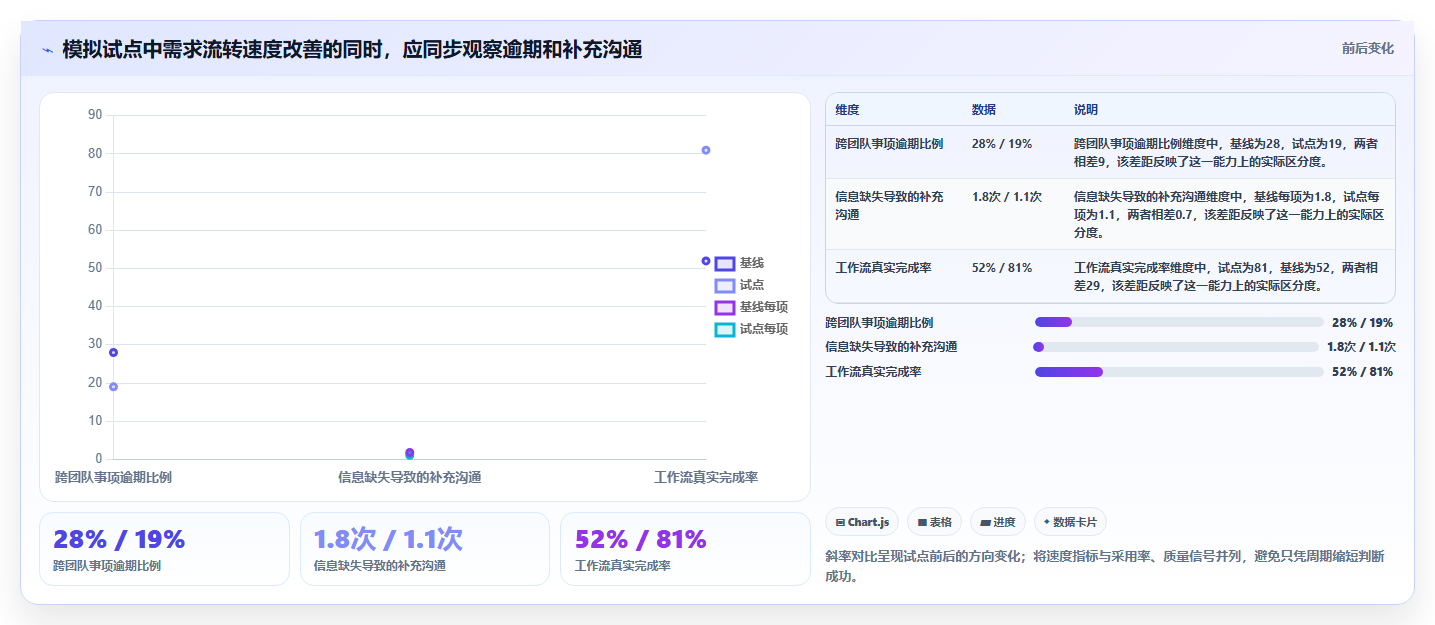
Task: Click the 28% / 19% data card
Action: (164, 549)
